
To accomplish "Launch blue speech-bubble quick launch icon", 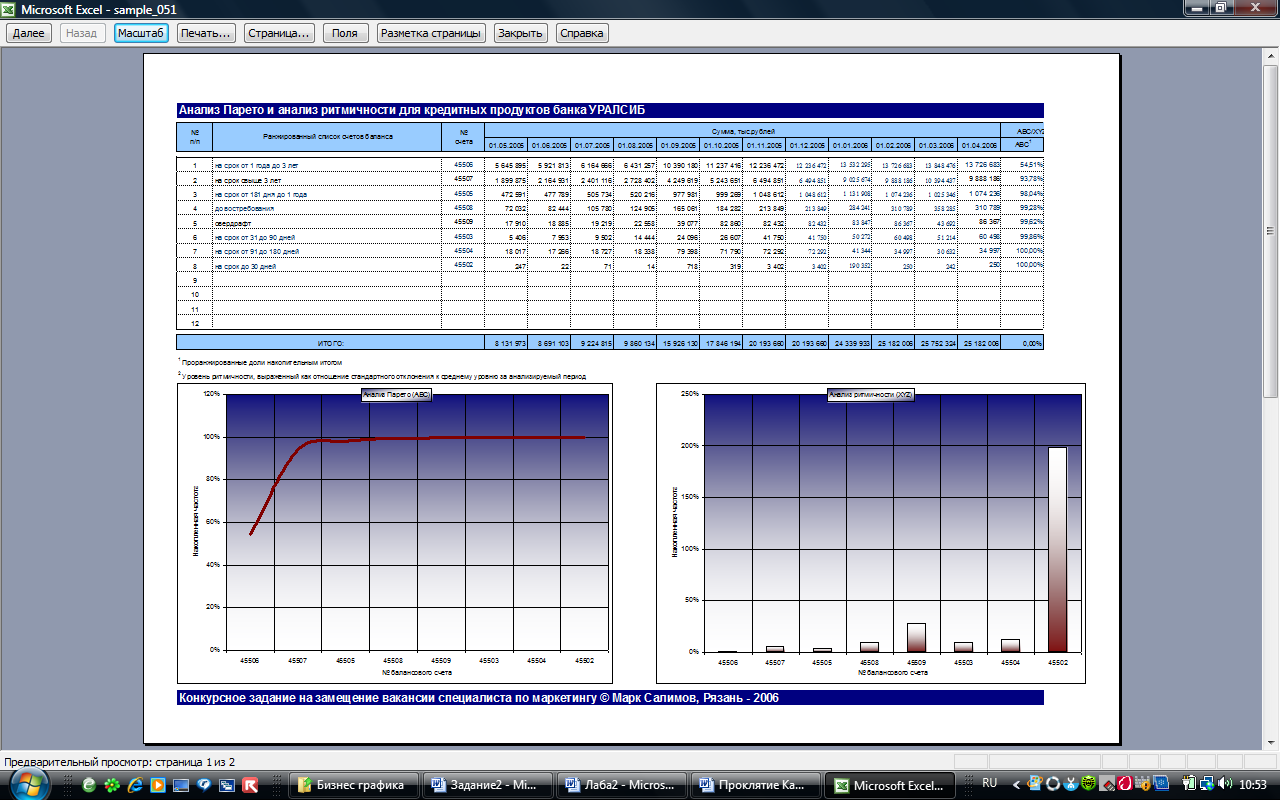I will point(204,785).
